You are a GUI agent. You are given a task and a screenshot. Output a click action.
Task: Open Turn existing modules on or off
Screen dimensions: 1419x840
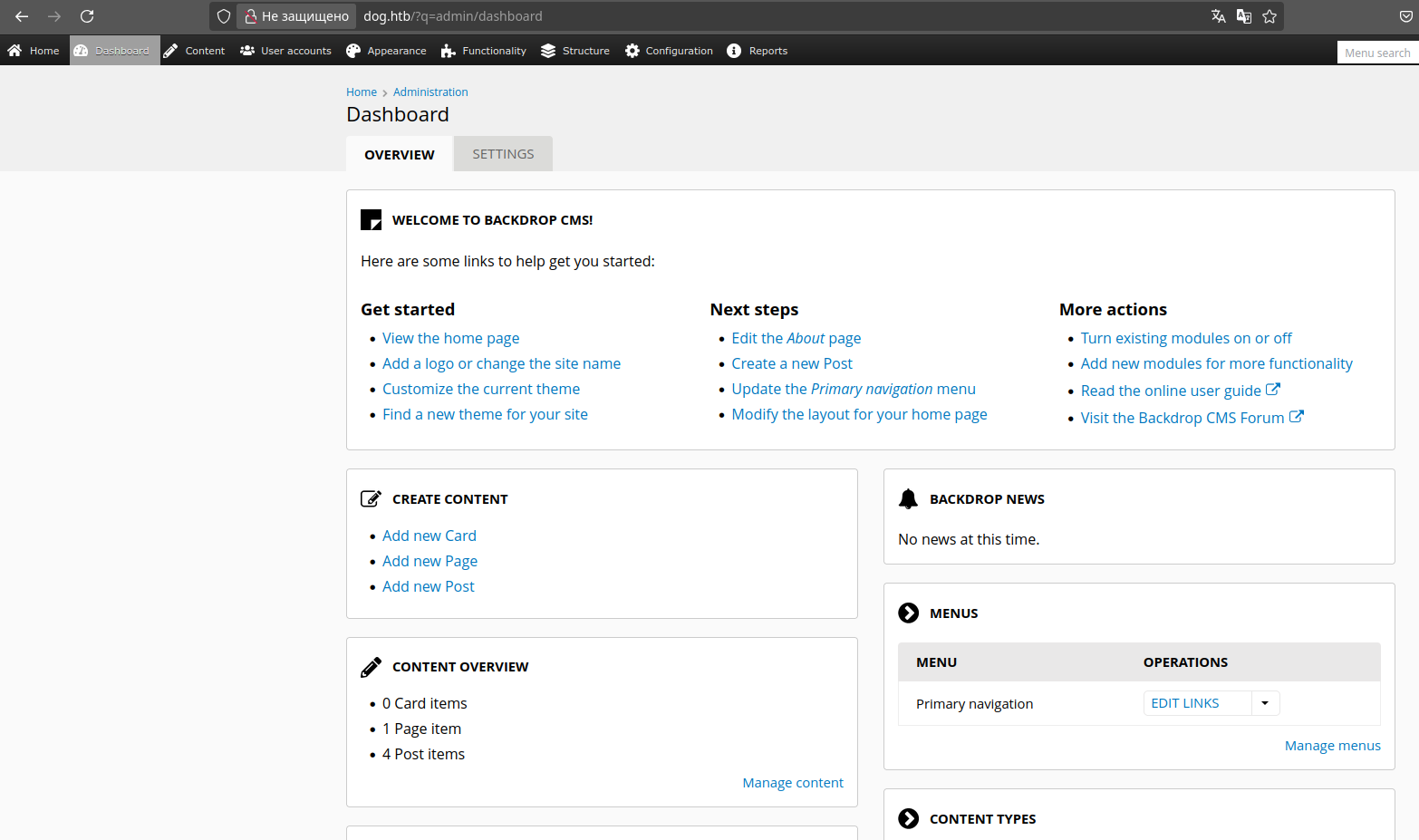tap(1186, 338)
